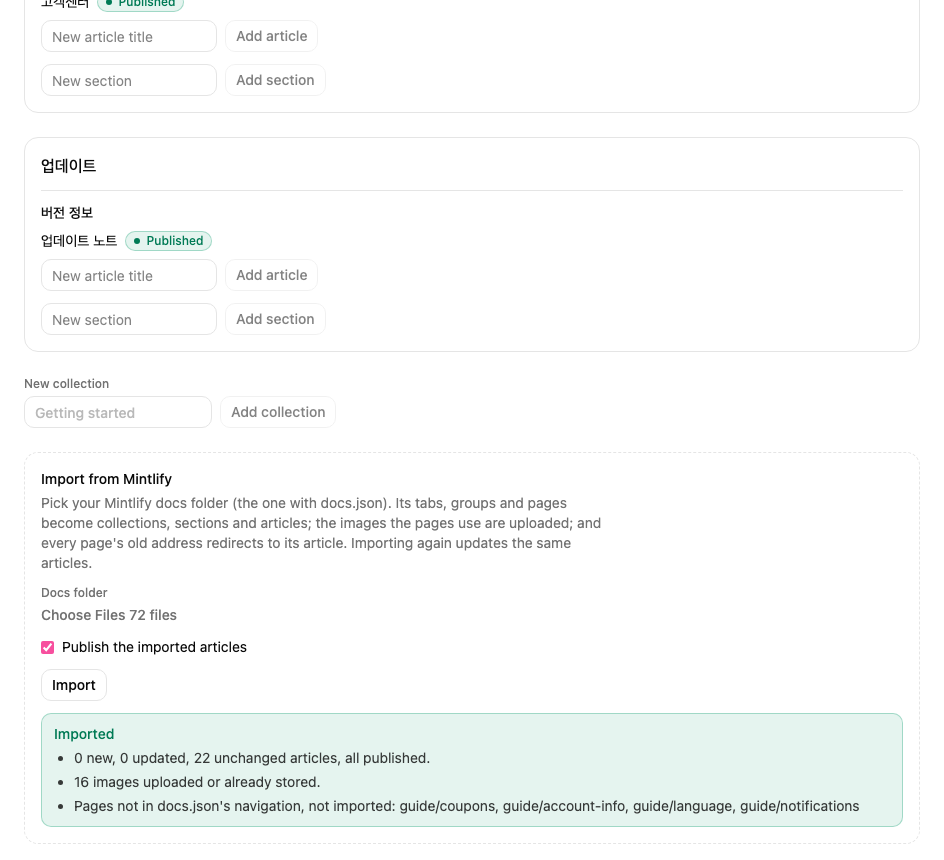Screen dimensions: 944x860
Task: Select the 업데이트 collection heading
Action: click(69, 166)
